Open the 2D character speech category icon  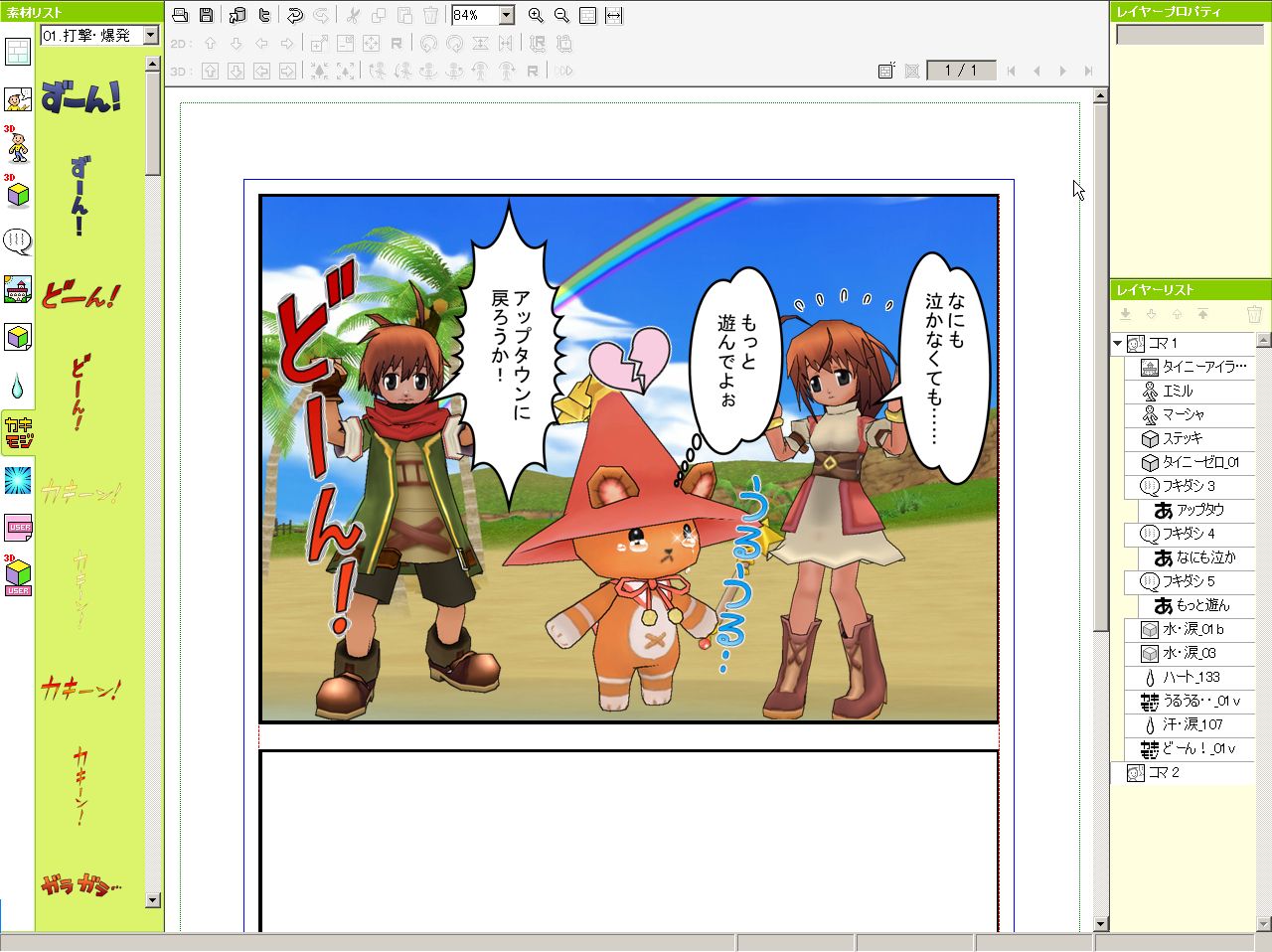point(18,99)
